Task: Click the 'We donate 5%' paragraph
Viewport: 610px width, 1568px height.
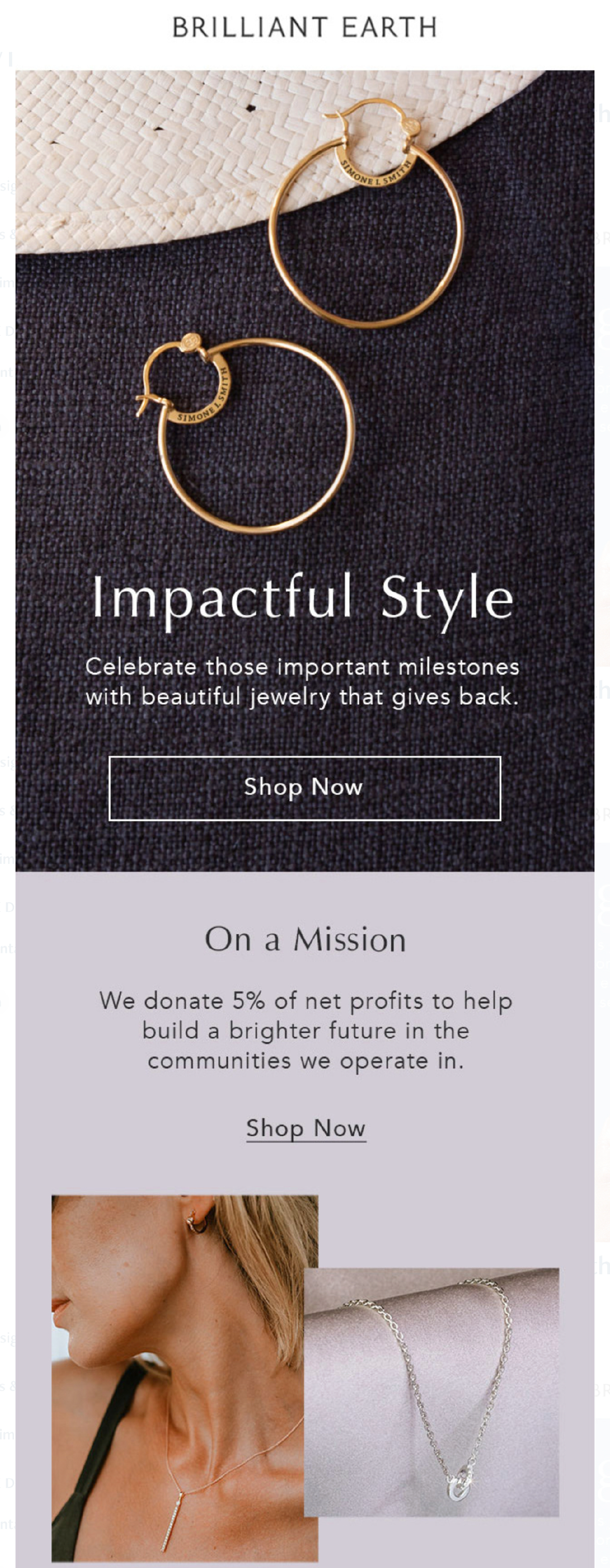Action: pyautogui.click(x=306, y=1031)
